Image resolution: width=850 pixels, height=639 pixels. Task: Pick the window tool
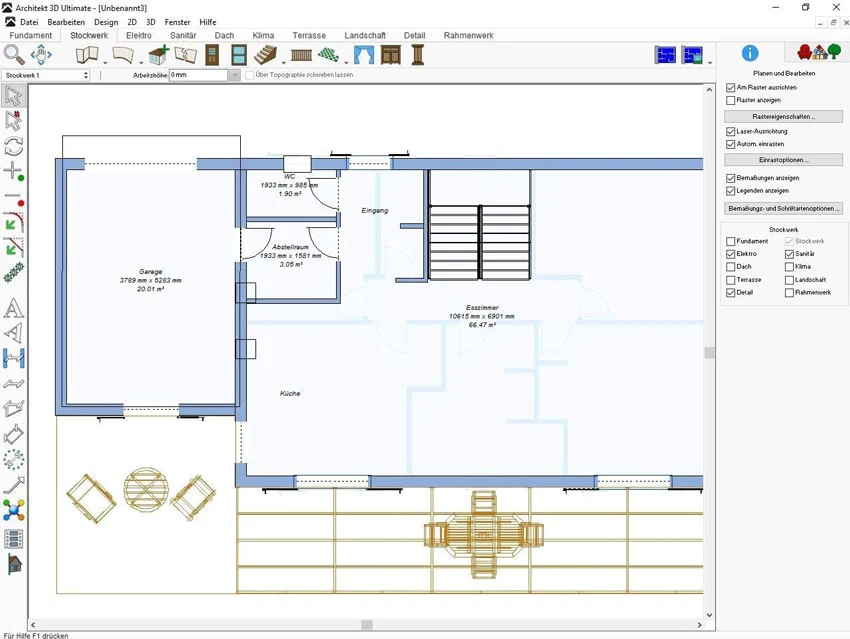point(239,55)
